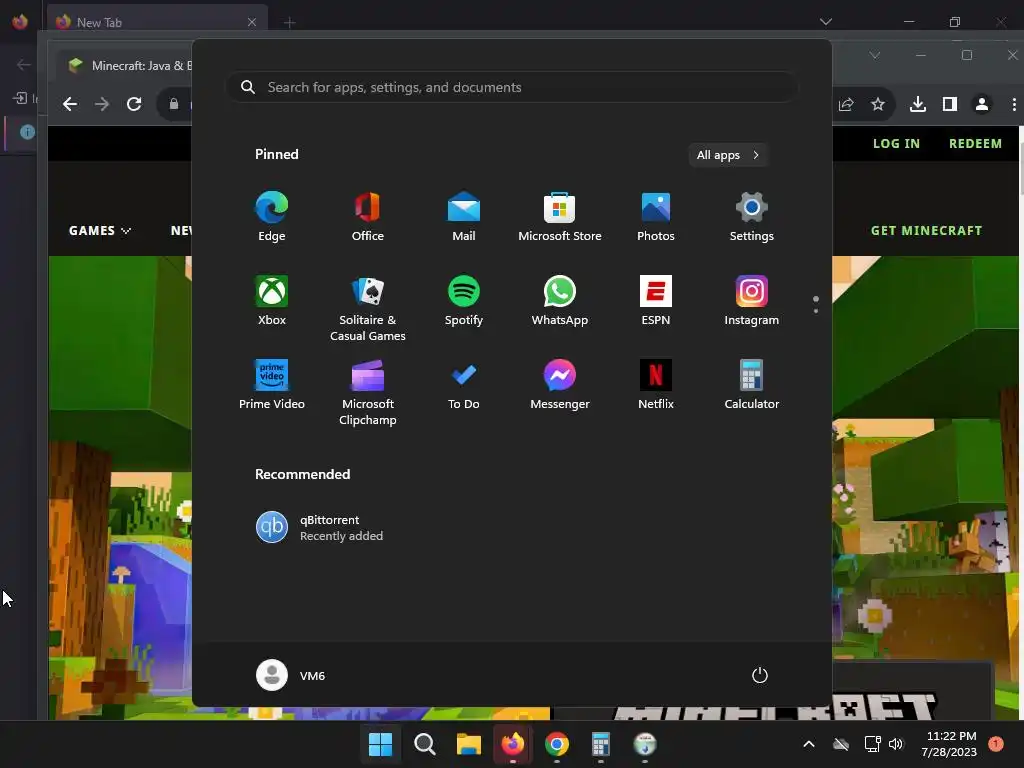Toggle Chrome side panel
The image size is (1024, 768).
[x=950, y=104]
